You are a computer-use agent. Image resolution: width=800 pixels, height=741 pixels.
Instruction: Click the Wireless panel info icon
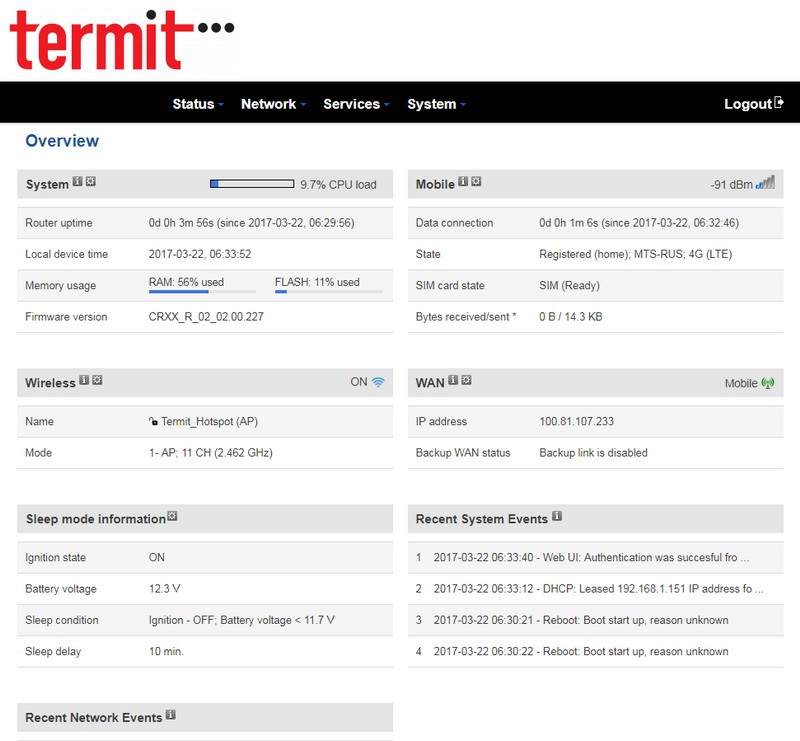coord(84,380)
